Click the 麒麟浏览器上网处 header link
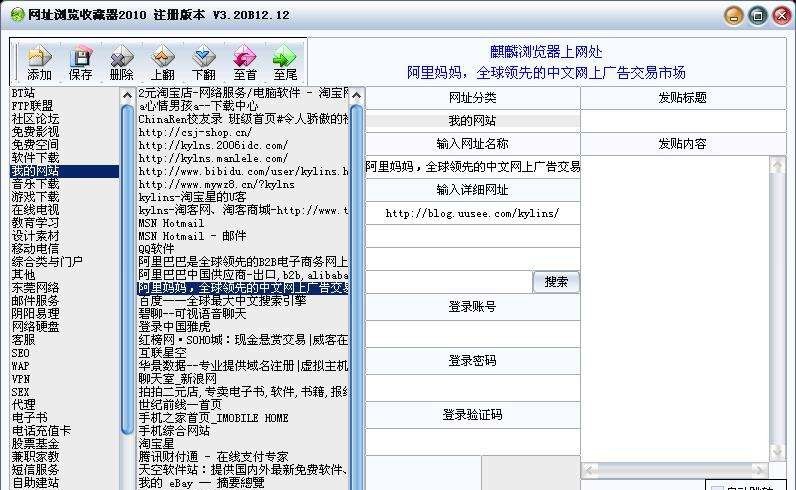Screen dimensions: 796x490 [546, 52]
